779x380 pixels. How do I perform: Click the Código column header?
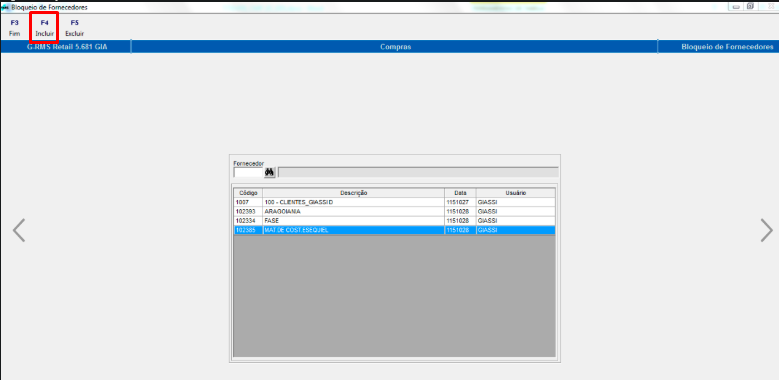[x=248, y=193]
